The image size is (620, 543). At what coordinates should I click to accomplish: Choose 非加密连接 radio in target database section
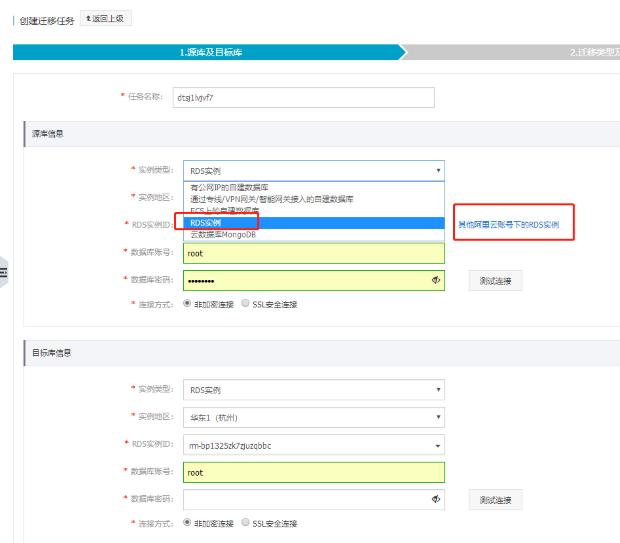(x=188, y=523)
